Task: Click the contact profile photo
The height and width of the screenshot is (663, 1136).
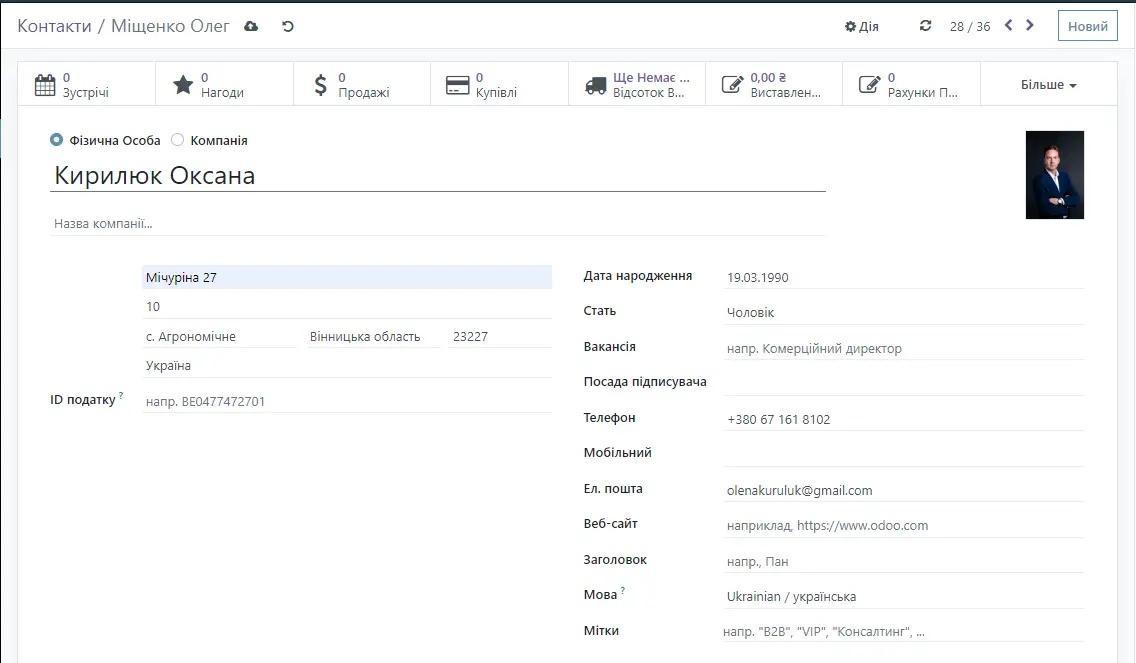Action: click(1054, 174)
